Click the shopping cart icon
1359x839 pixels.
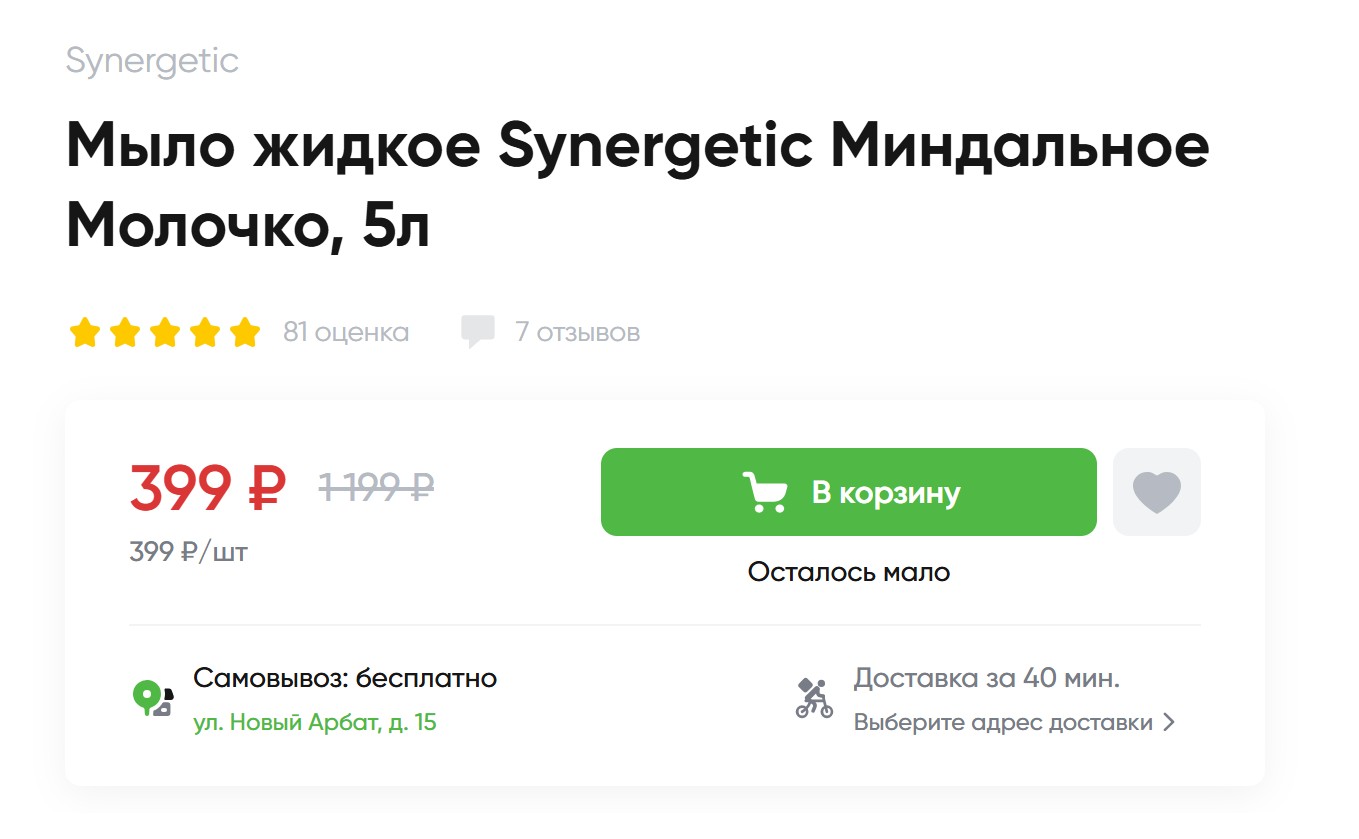tap(766, 492)
